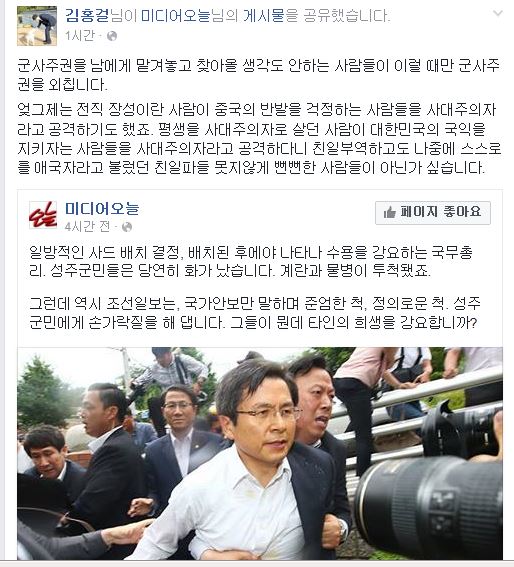Open the 1시간 post timestamp
The width and height of the screenshot is (514, 567).
(80, 35)
